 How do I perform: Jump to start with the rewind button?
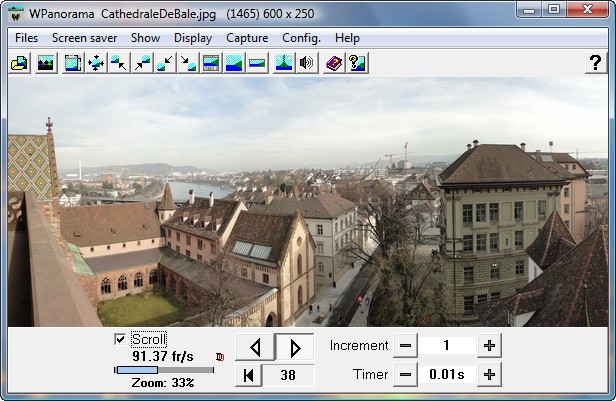[248, 376]
